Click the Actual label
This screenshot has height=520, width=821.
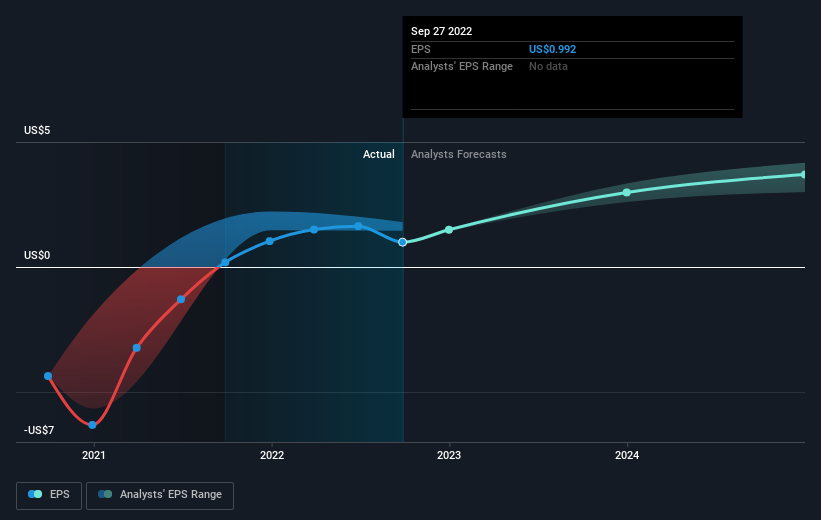[379, 154]
